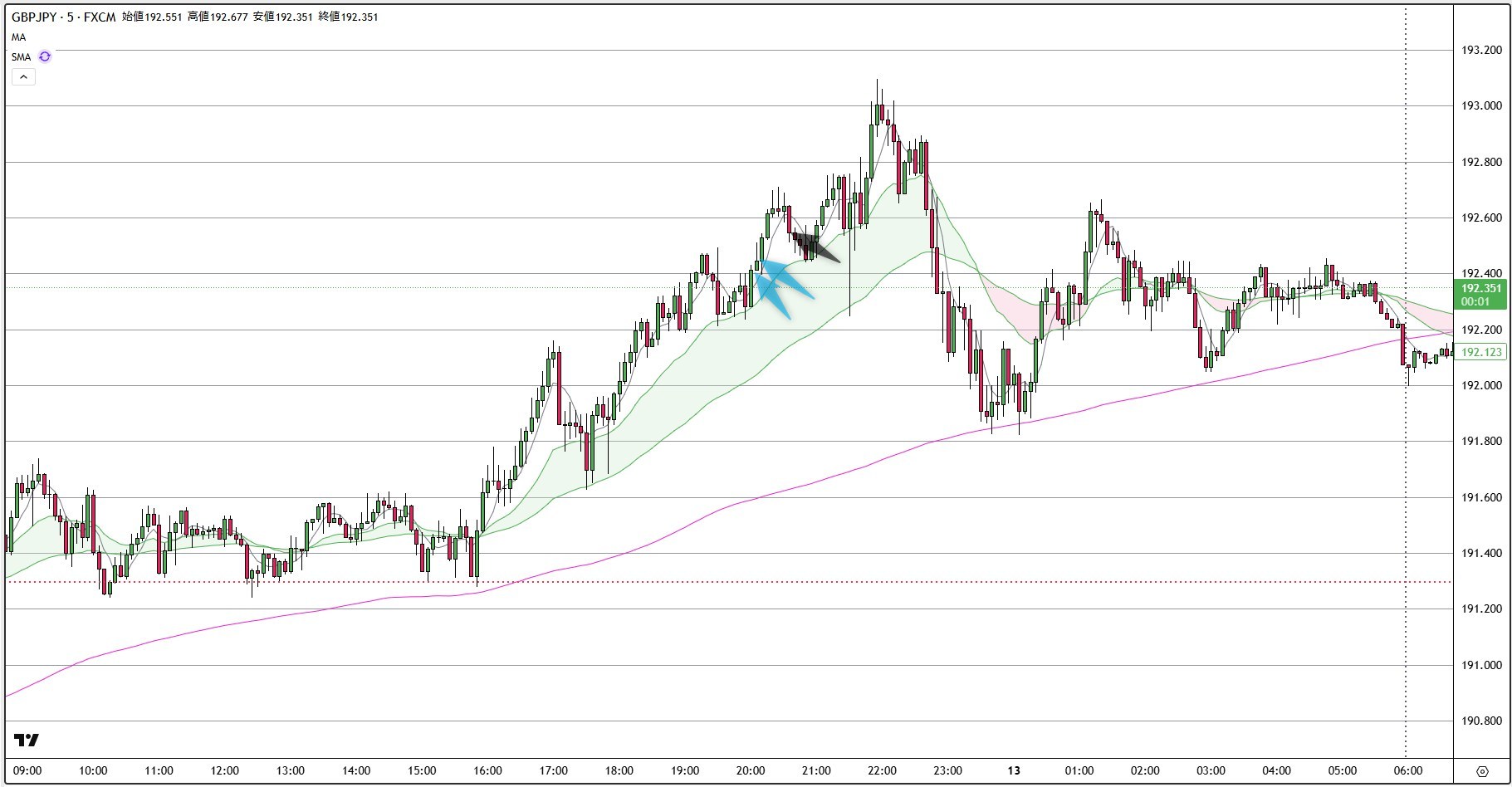Click the 09:00 time axis label

[x=27, y=770]
